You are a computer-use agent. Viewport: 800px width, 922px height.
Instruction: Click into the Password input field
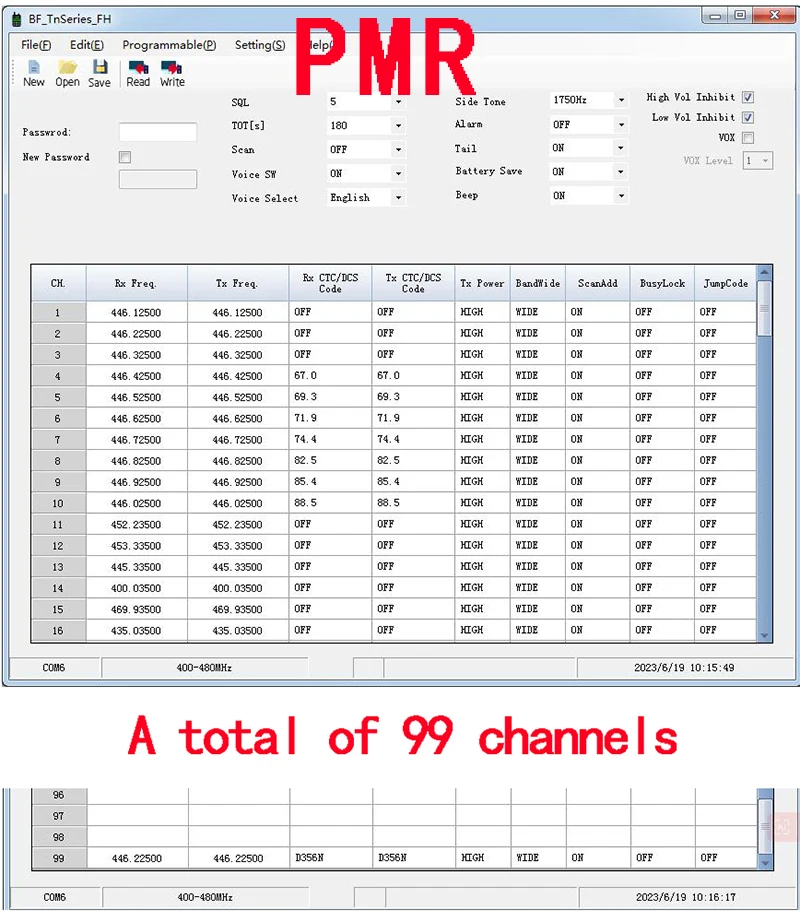[x=158, y=133]
